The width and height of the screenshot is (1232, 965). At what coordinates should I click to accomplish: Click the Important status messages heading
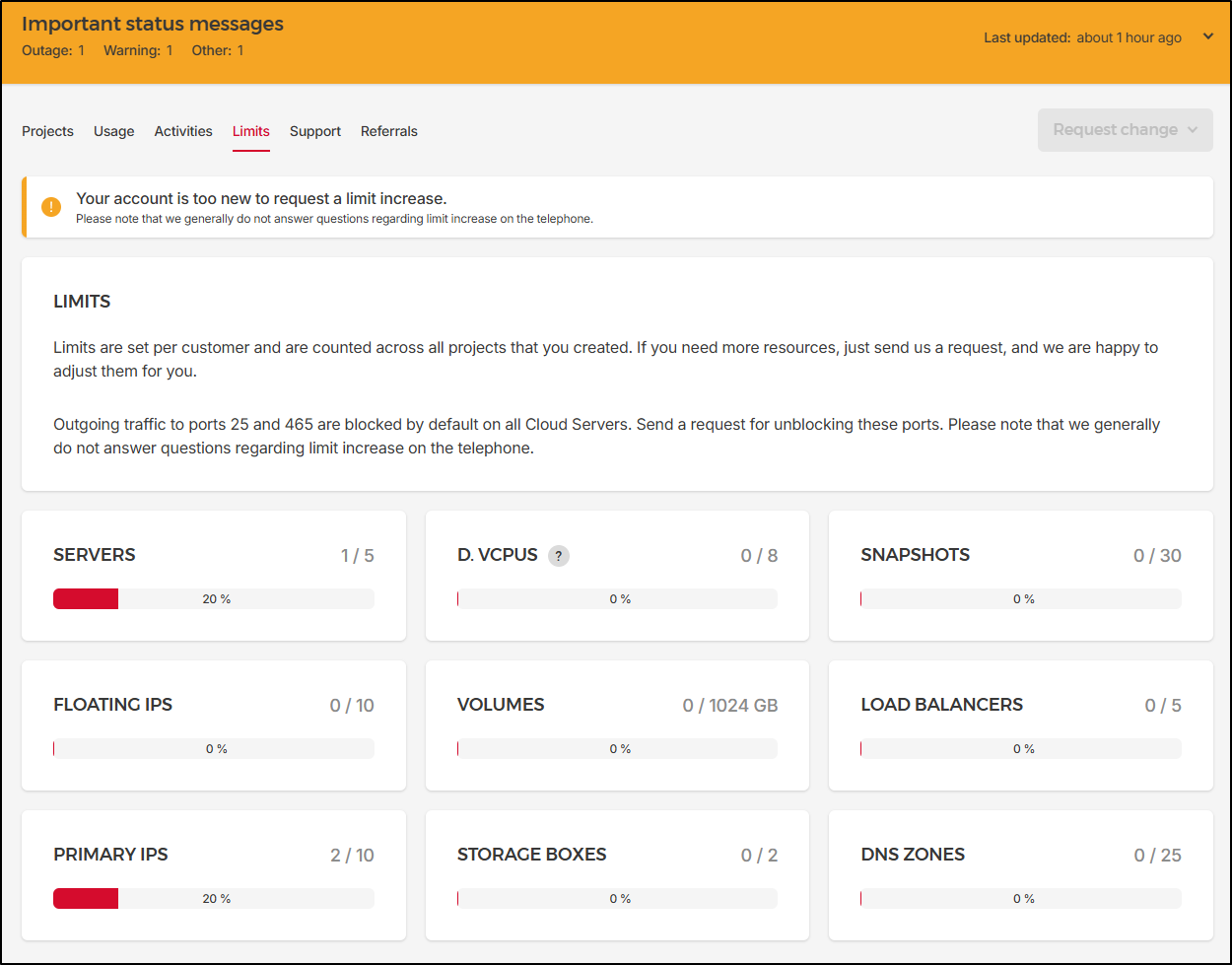pyautogui.click(x=153, y=25)
